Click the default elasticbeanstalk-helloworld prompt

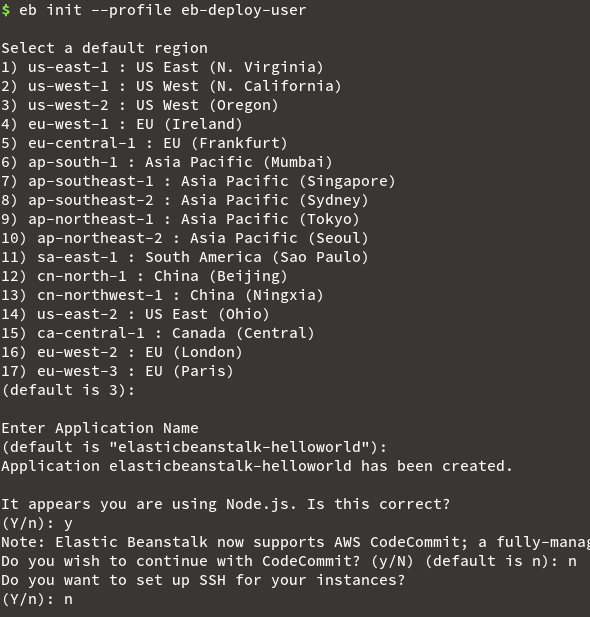coord(194,447)
